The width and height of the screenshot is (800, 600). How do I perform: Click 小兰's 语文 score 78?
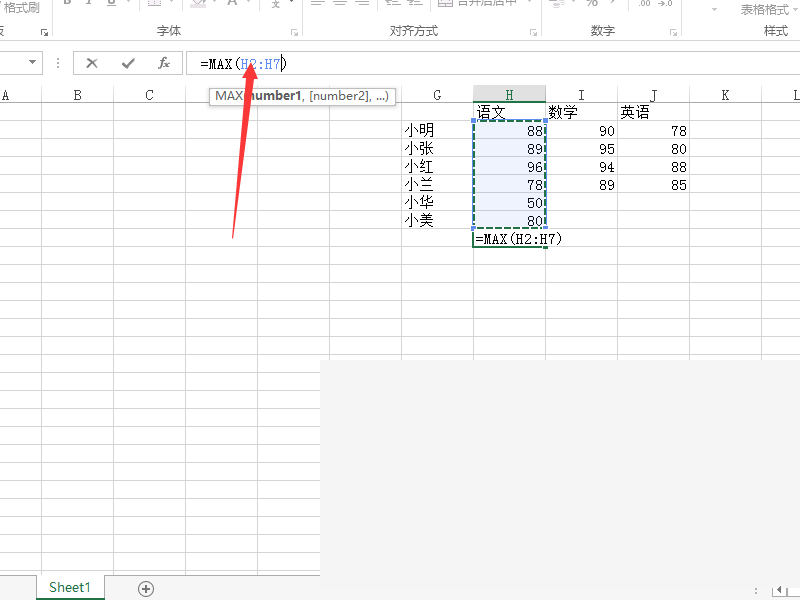(x=509, y=184)
